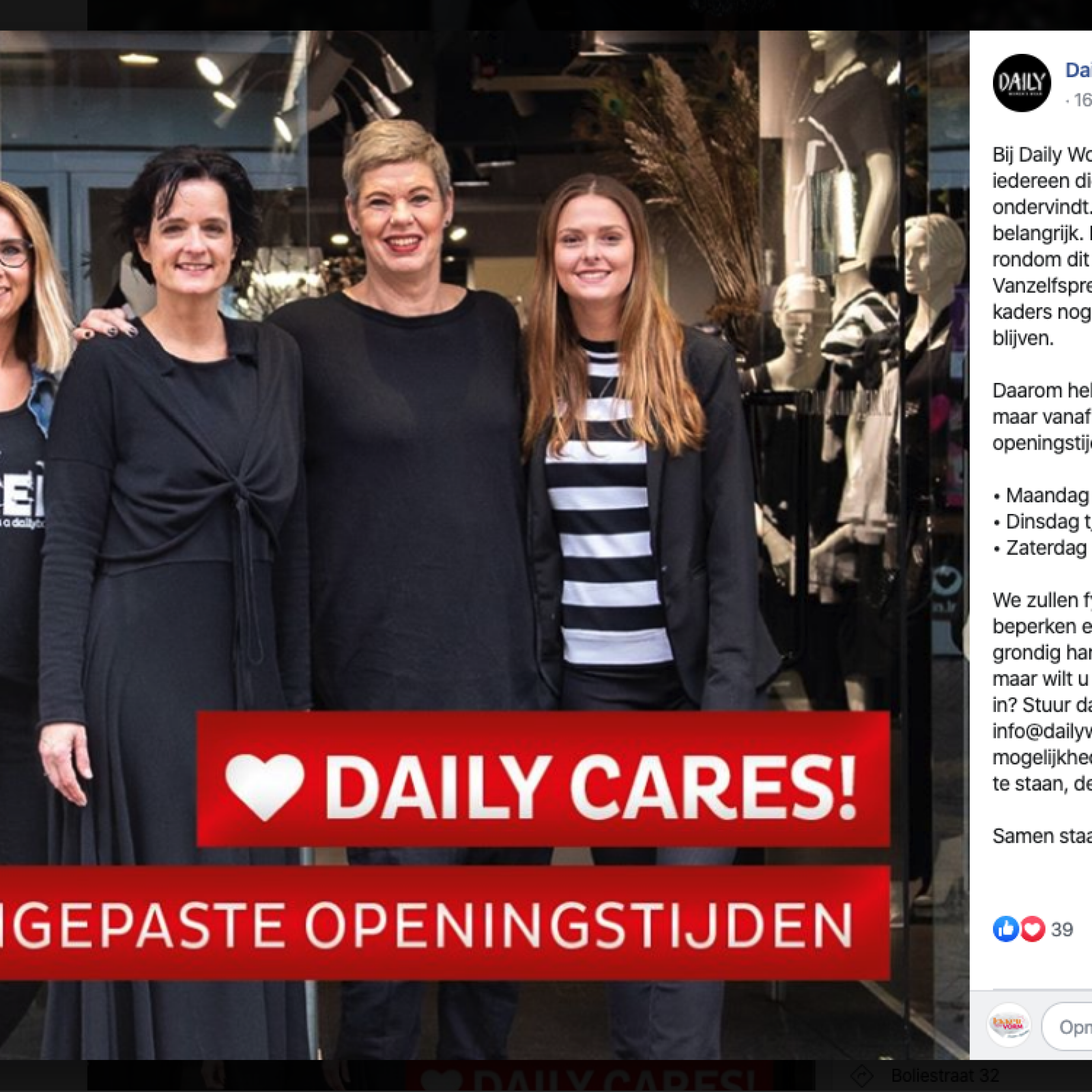The width and height of the screenshot is (1092, 1092).
Task: Click the Maandag opening hours line
Action: (1042, 495)
